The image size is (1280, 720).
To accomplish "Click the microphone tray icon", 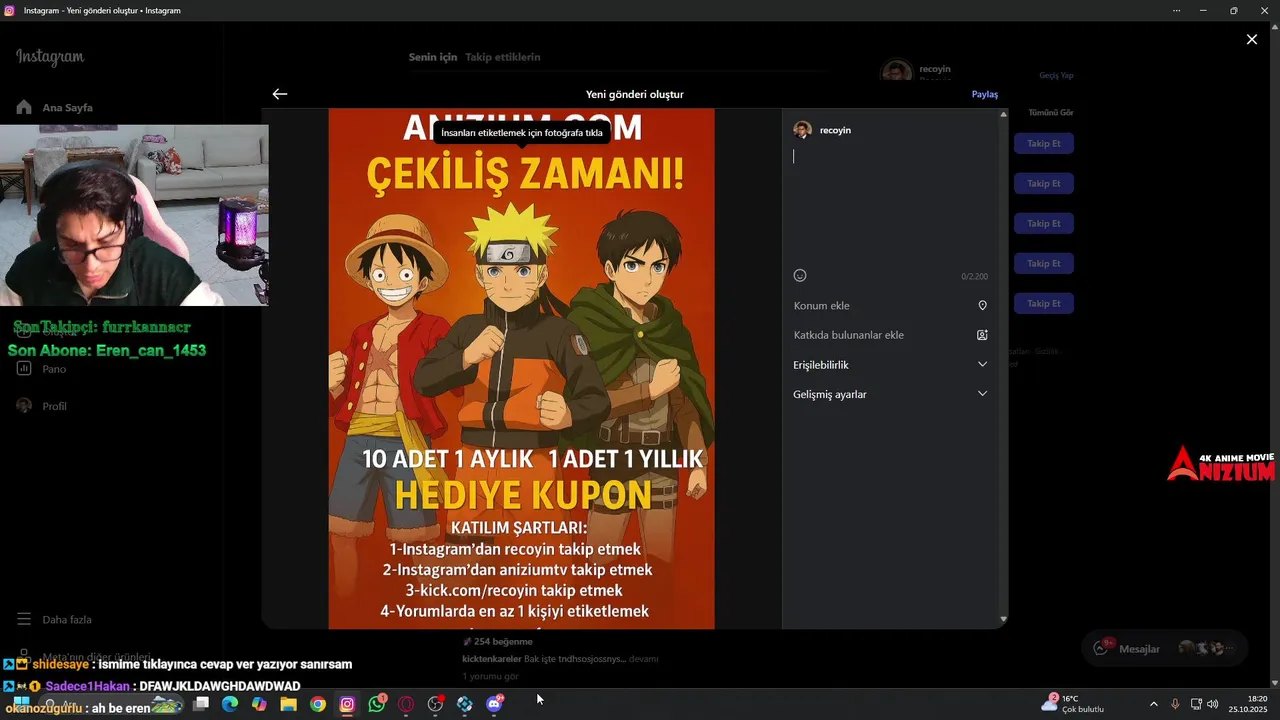I will tap(1175, 704).
